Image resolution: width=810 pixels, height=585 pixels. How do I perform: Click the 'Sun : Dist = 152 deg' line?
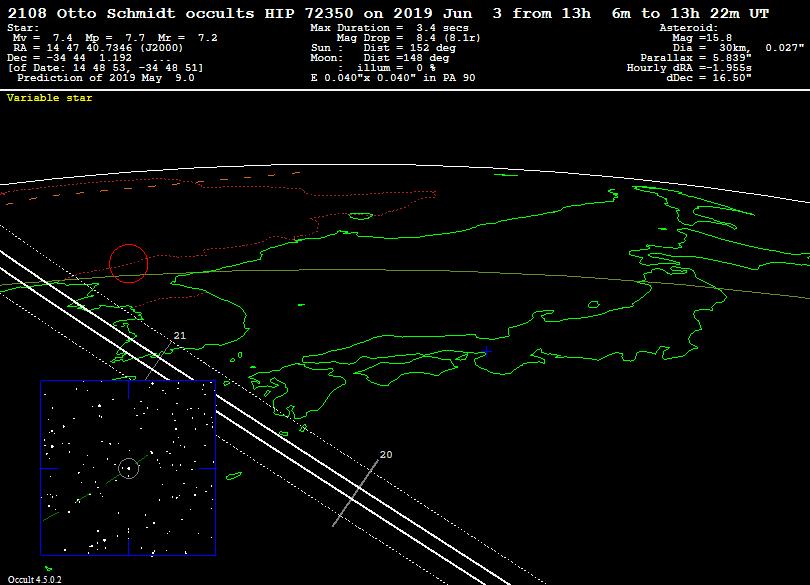(383, 48)
